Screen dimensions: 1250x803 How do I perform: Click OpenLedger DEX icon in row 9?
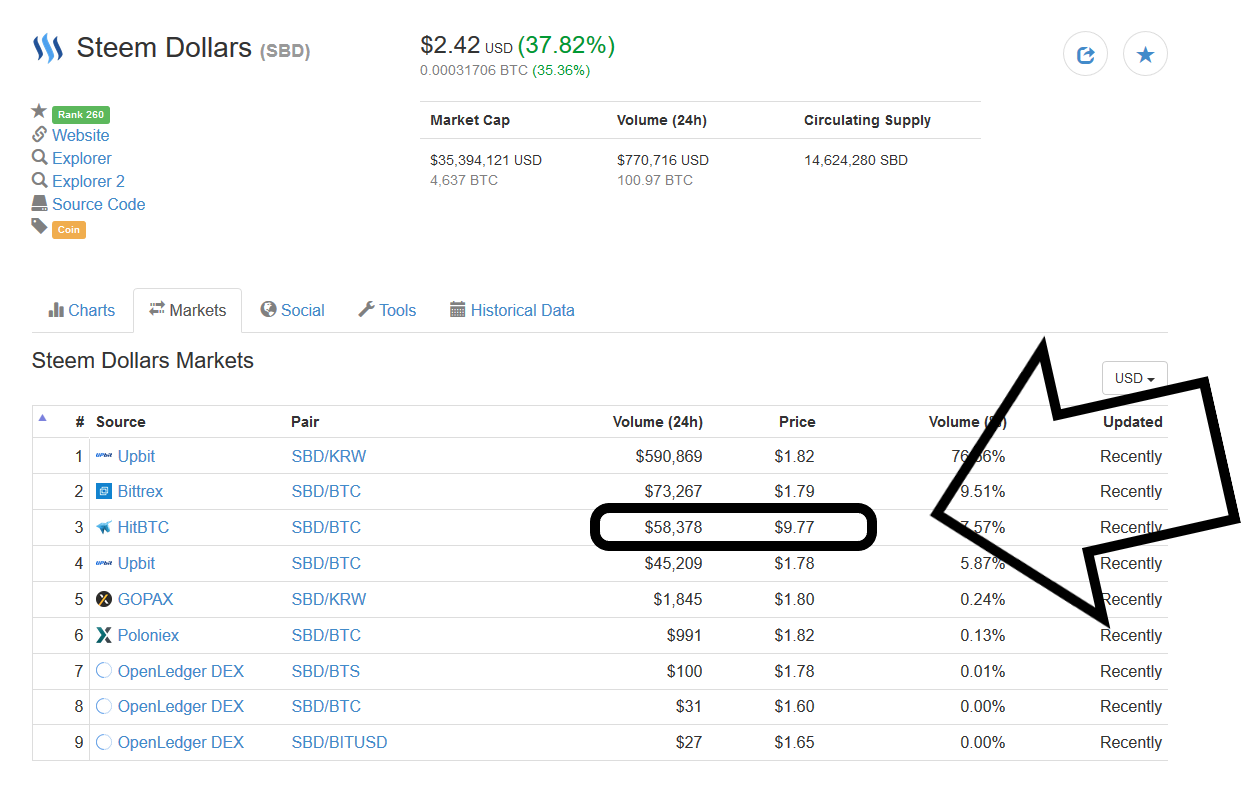click(104, 742)
